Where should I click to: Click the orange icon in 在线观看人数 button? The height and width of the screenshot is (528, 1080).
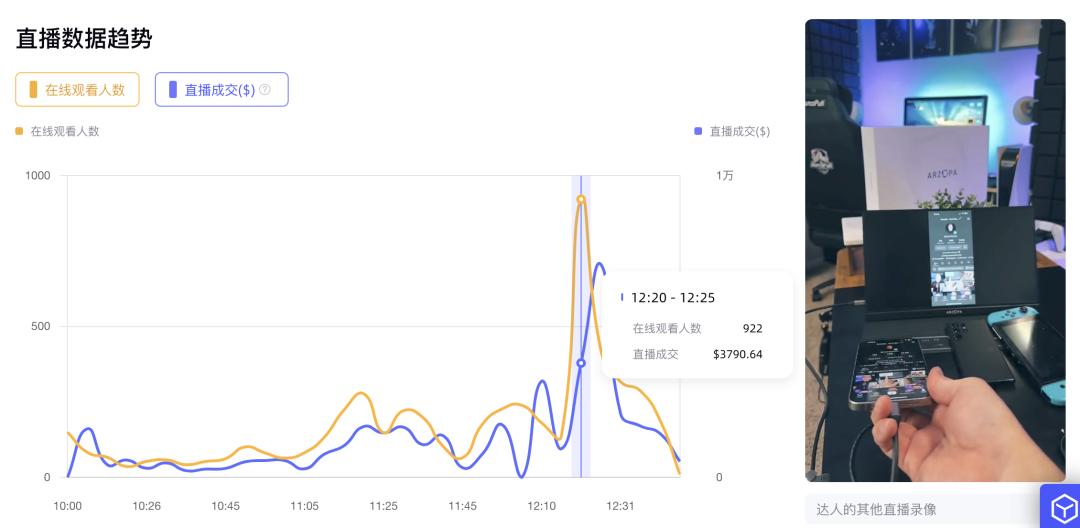coord(33,89)
